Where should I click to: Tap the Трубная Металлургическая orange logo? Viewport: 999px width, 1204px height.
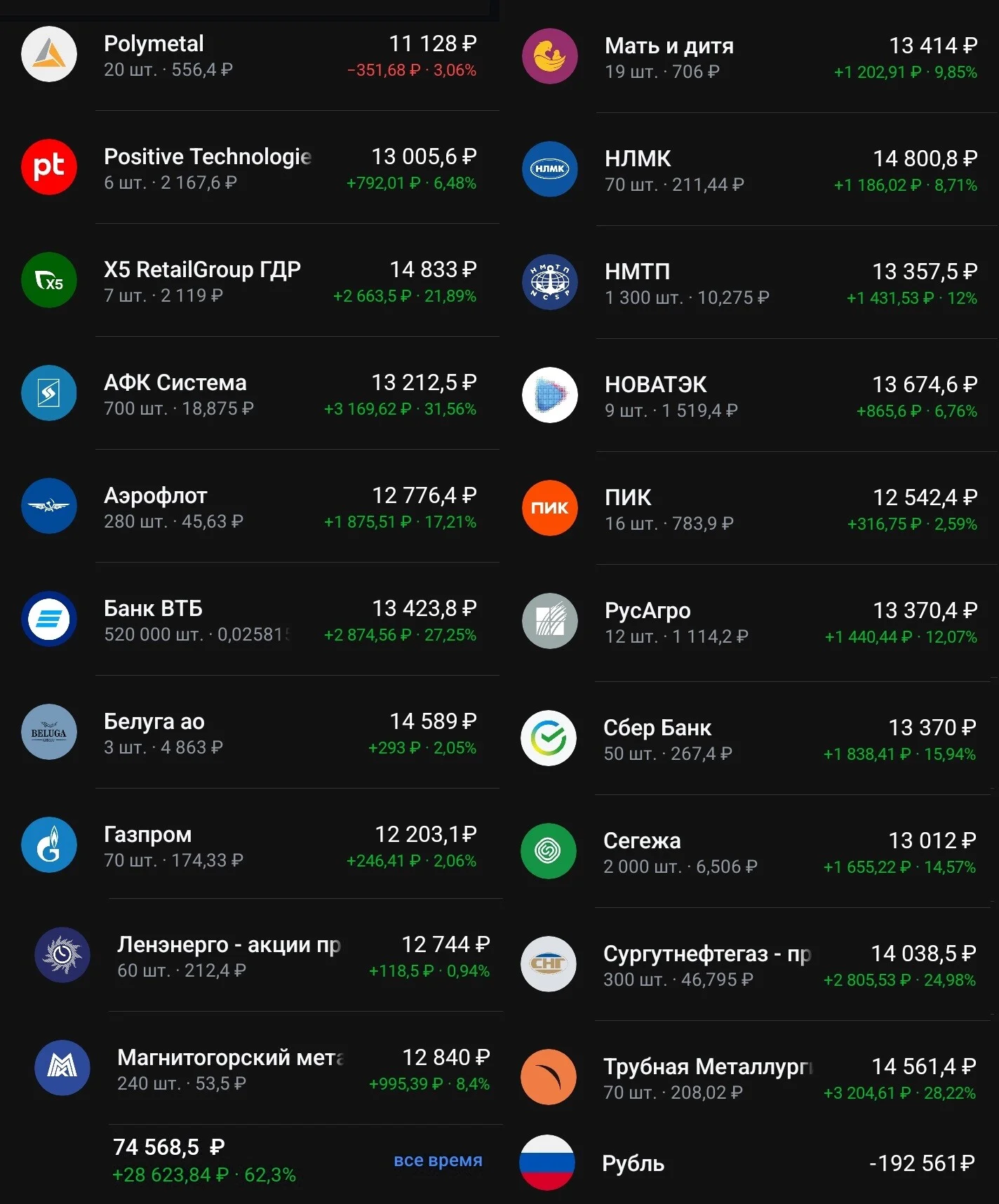(x=549, y=1077)
